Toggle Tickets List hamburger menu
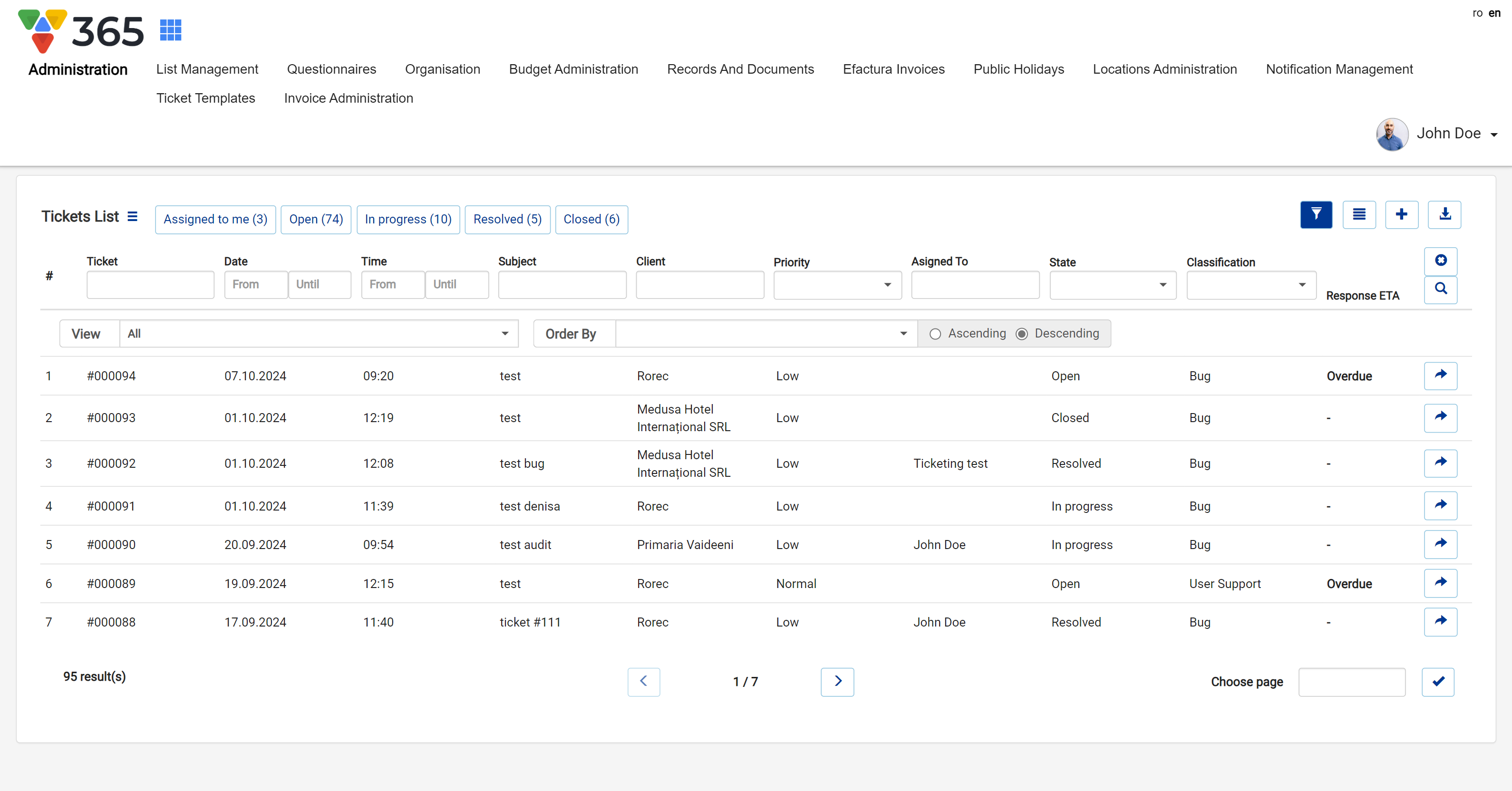Screen dimensions: 1512x791 pos(133,216)
